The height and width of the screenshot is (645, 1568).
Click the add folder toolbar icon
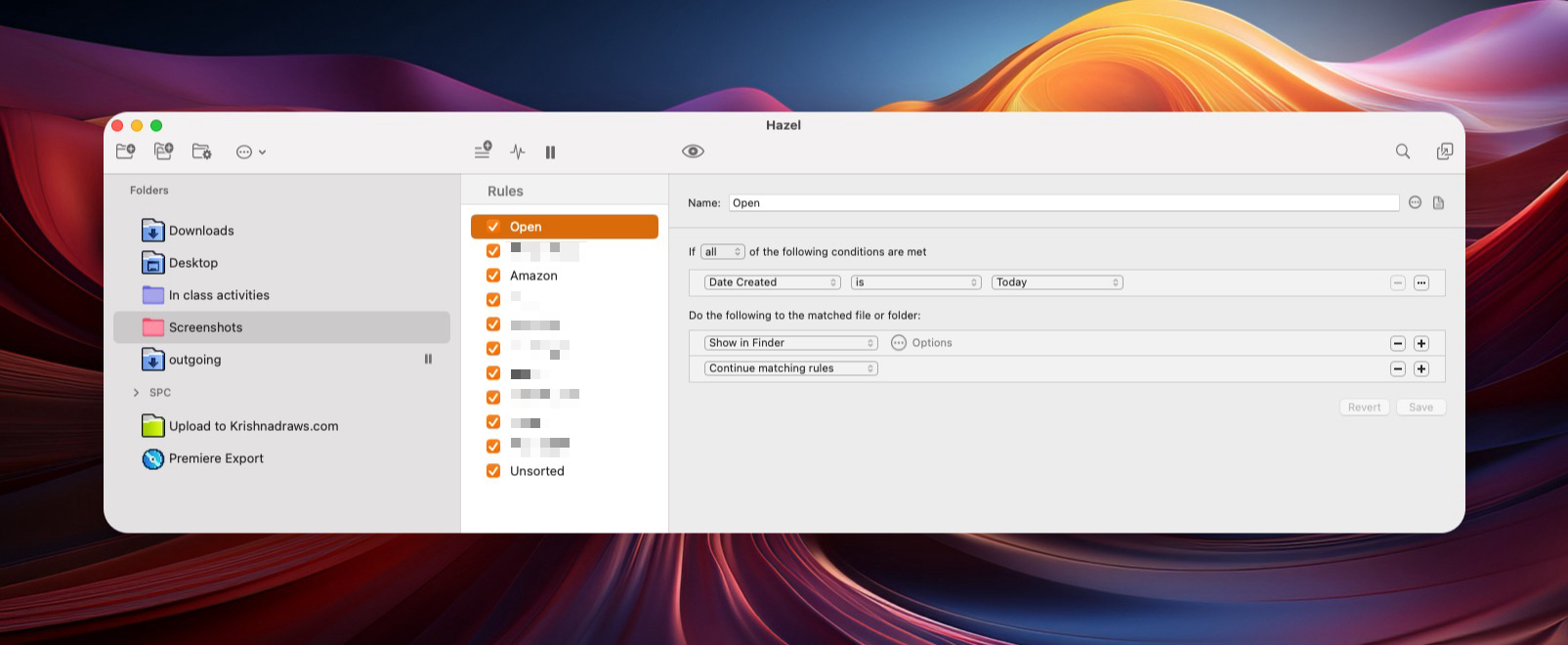[x=125, y=151]
